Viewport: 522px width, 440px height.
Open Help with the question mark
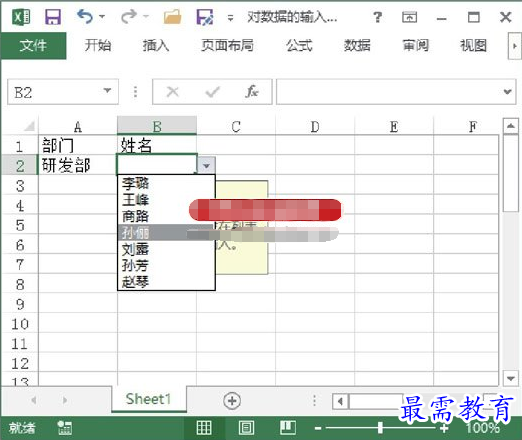click(x=377, y=17)
